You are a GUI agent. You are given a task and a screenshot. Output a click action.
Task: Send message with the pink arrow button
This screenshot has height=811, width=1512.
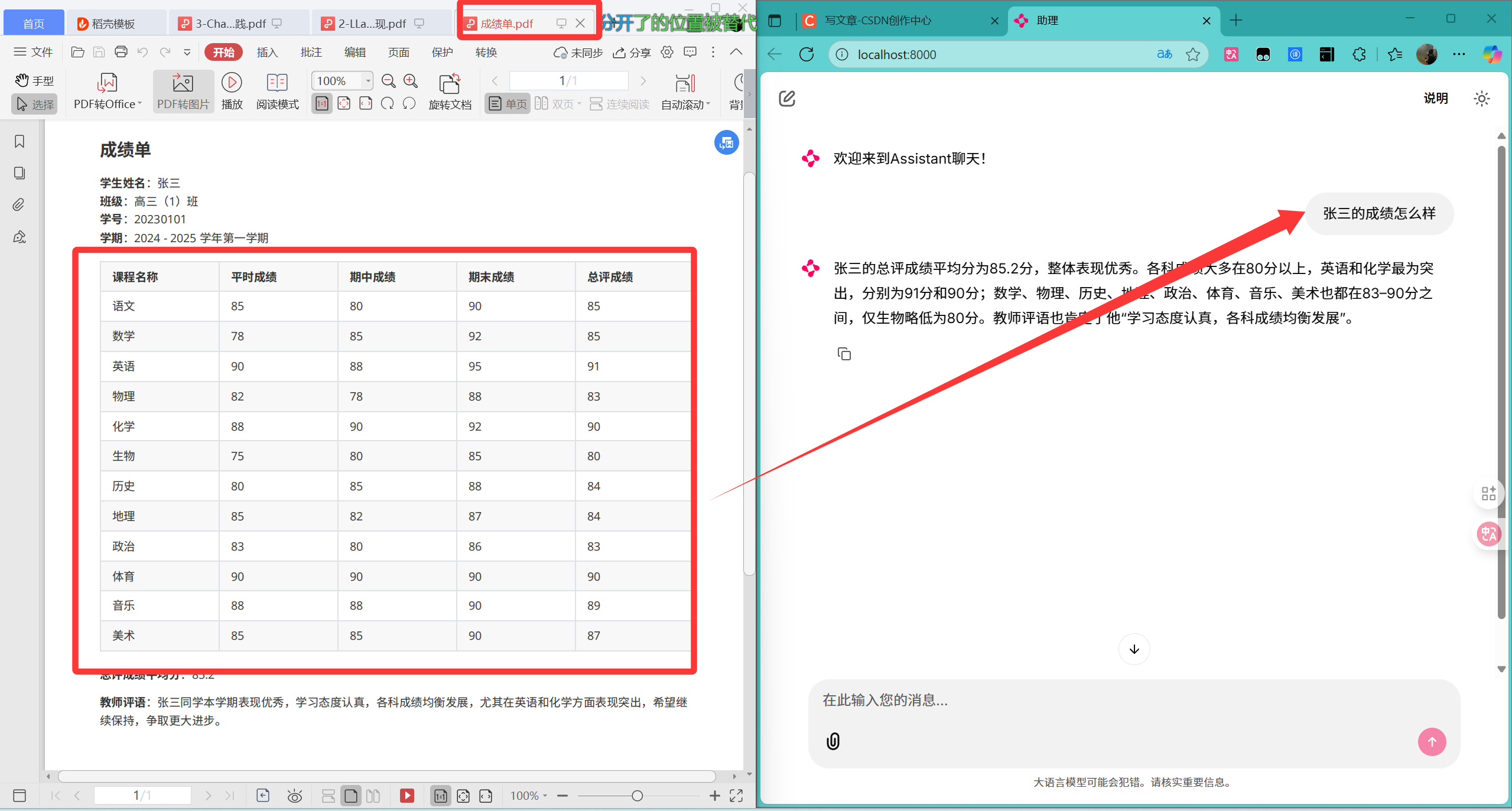click(1432, 741)
